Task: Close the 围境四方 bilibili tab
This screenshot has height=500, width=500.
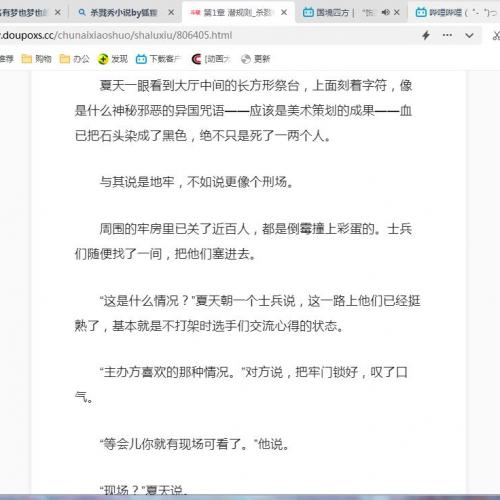Action: pyautogui.click(x=397, y=13)
